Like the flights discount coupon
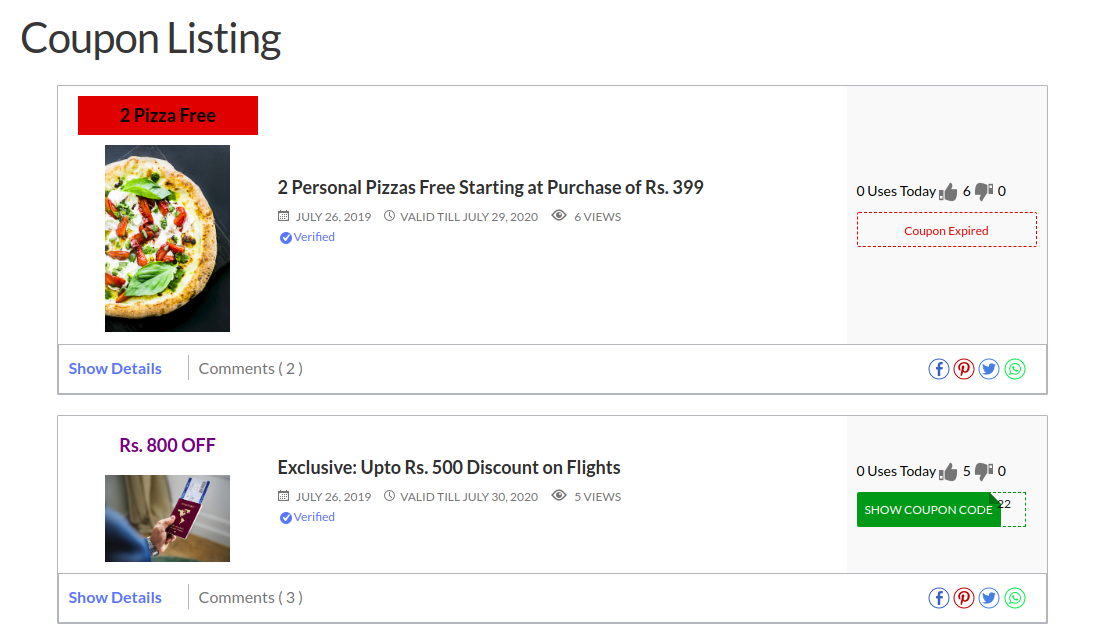 pyautogui.click(x=949, y=471)
